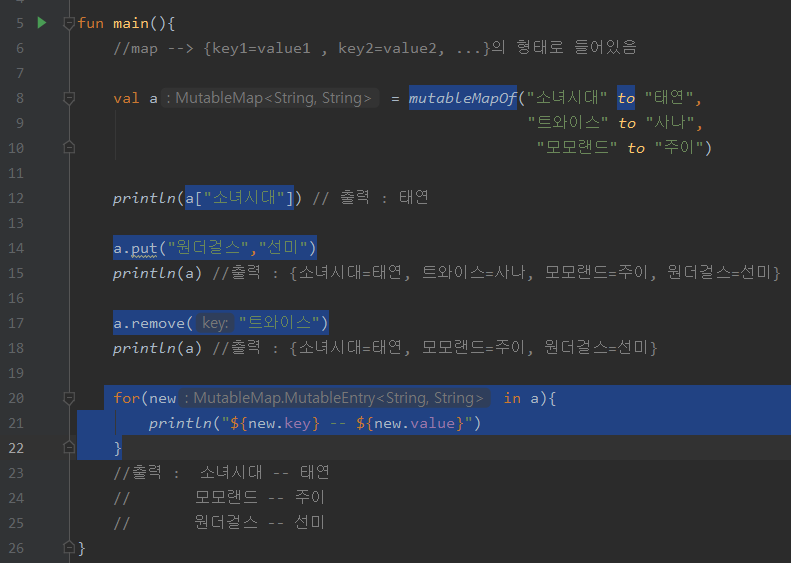Click the "태연" value string
The image size is (791, 563).
(668, 97)
